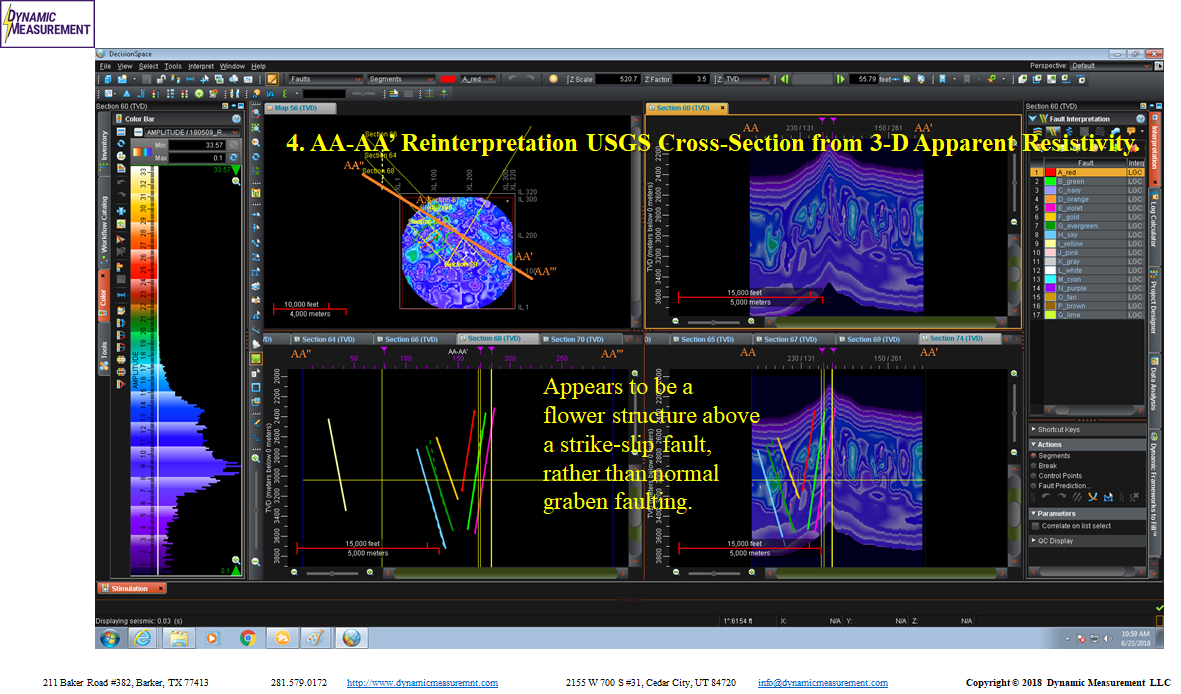Screen dimensions: 1181x694
Task: Click the red active fault color swatch
Action: point(448,79)
